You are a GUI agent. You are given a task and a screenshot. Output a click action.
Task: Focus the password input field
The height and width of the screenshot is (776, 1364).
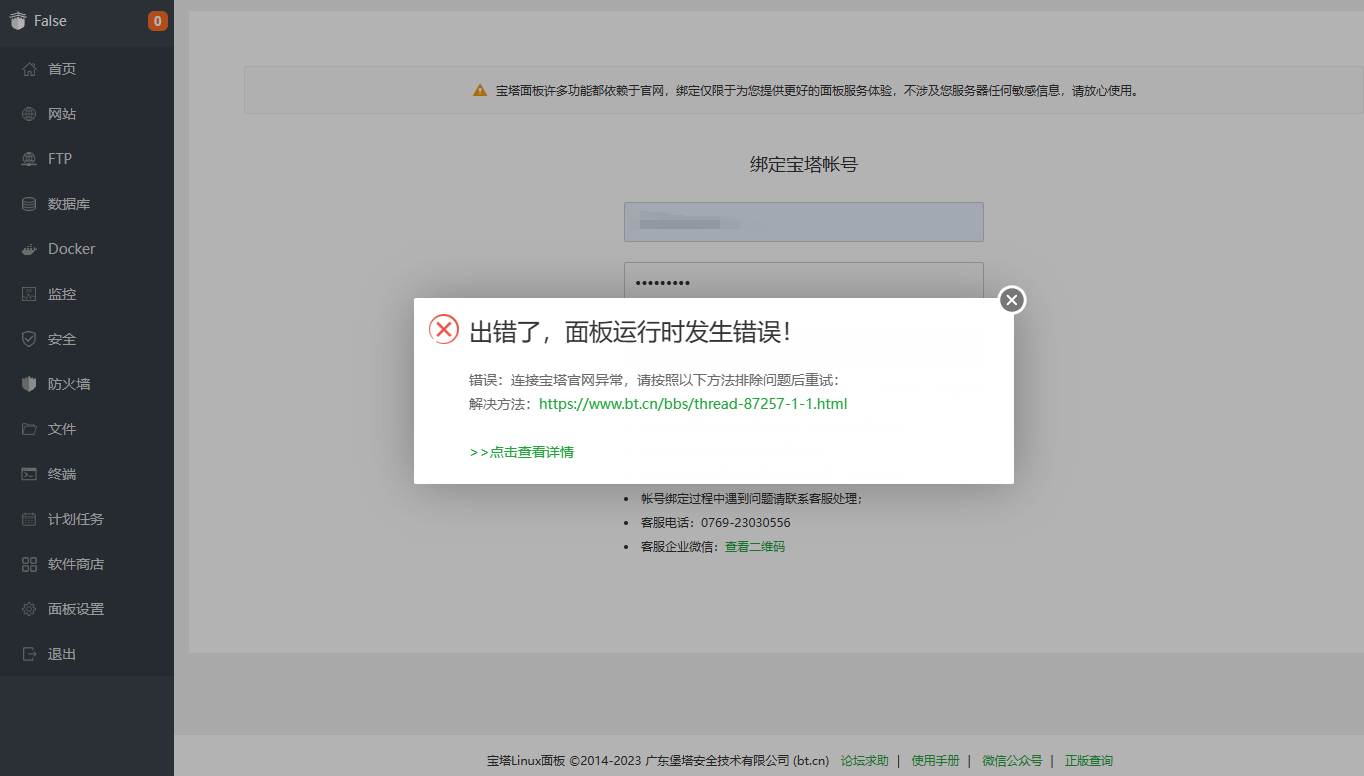[804, 281]
